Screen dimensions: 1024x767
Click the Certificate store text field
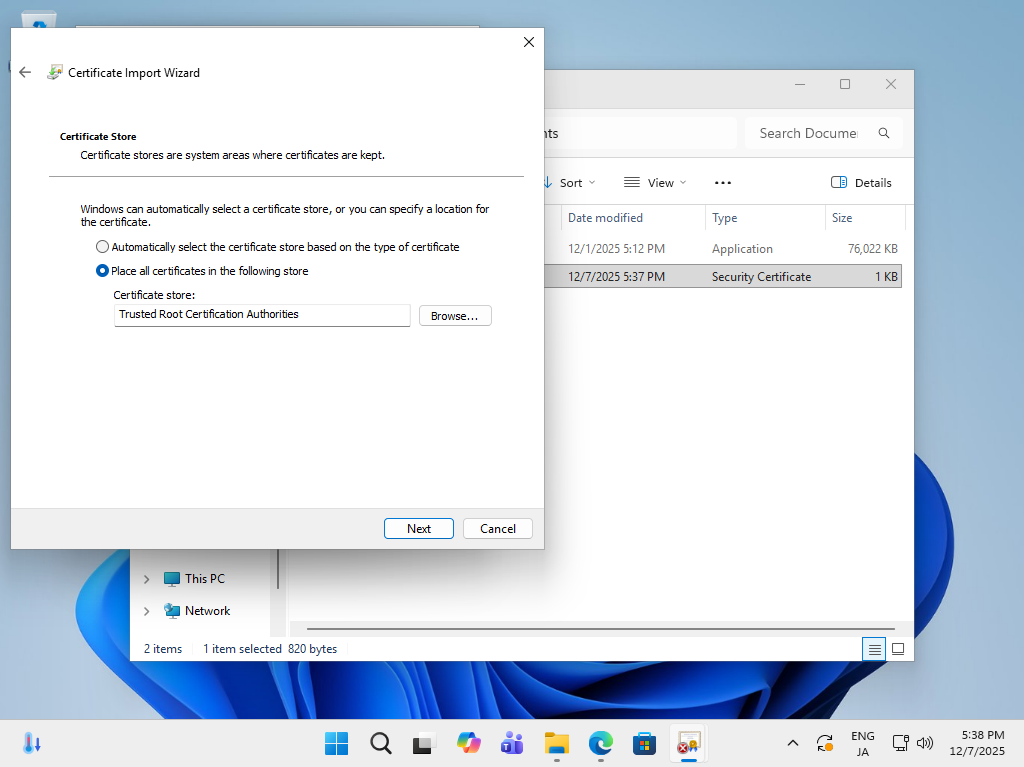tap(262, 315)
